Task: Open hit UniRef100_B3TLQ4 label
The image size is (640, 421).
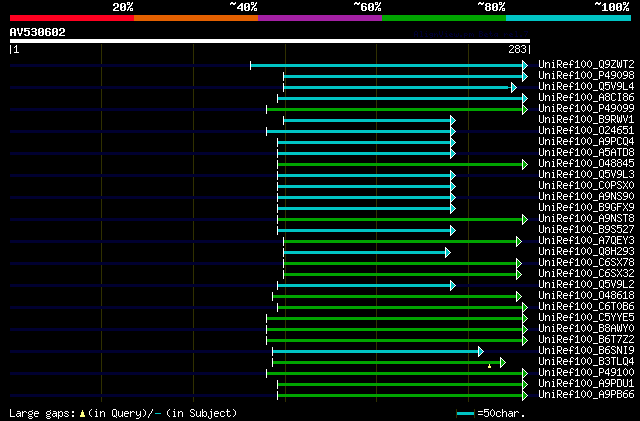Action: 586,362
